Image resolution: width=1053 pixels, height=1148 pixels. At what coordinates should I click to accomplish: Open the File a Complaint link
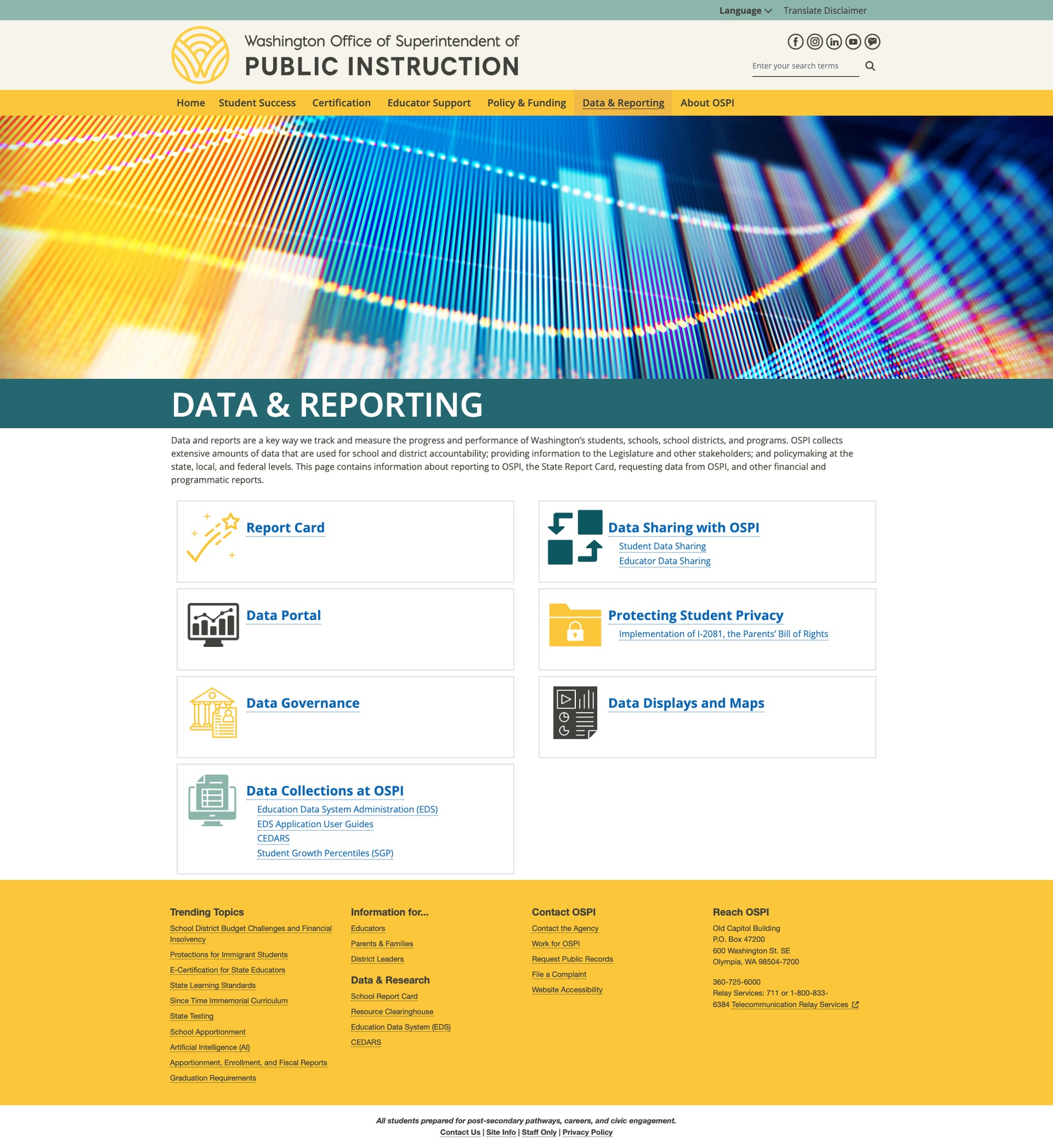click(559, 975)
